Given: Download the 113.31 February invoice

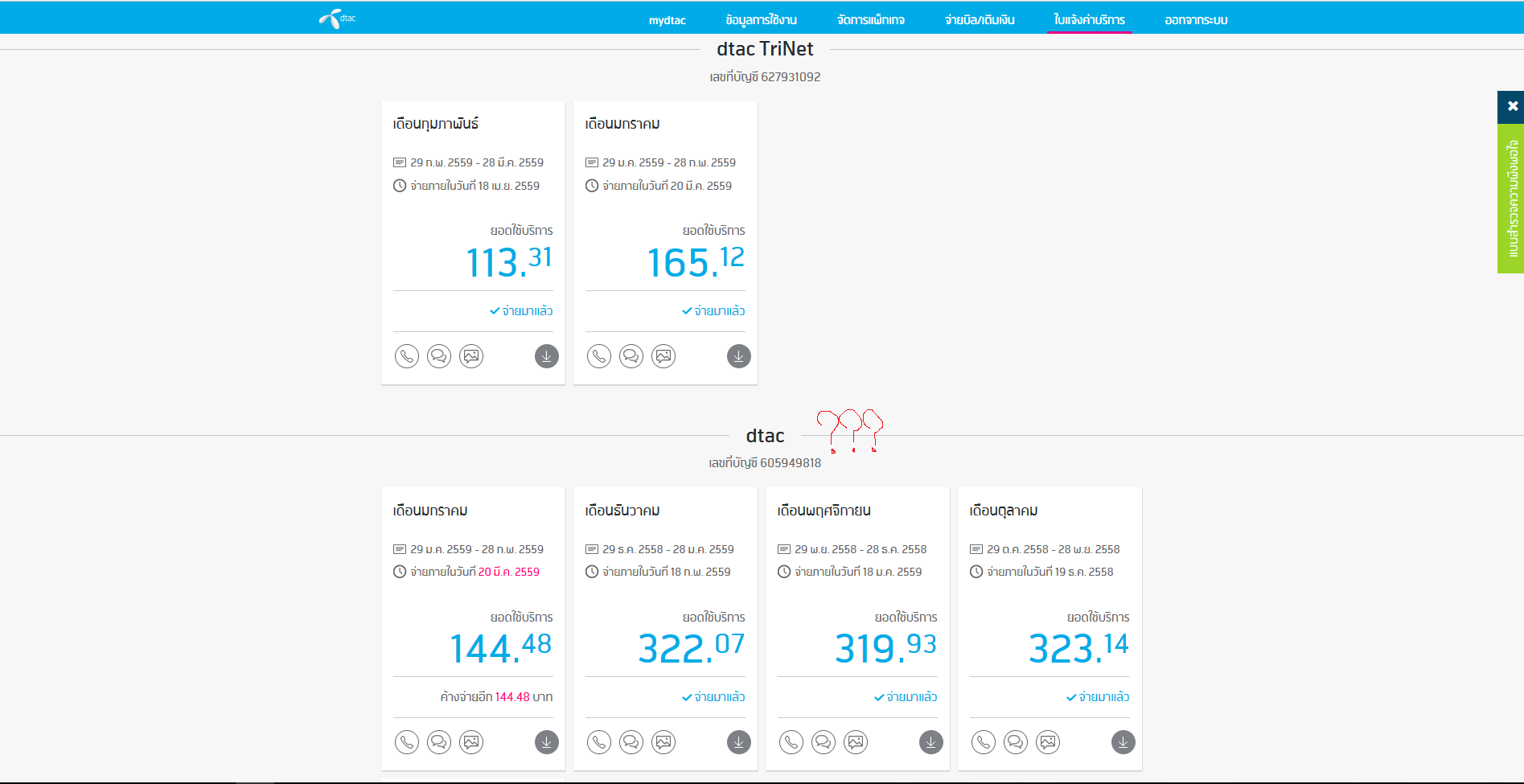Looking at the screenshot, I should point(547,356).
